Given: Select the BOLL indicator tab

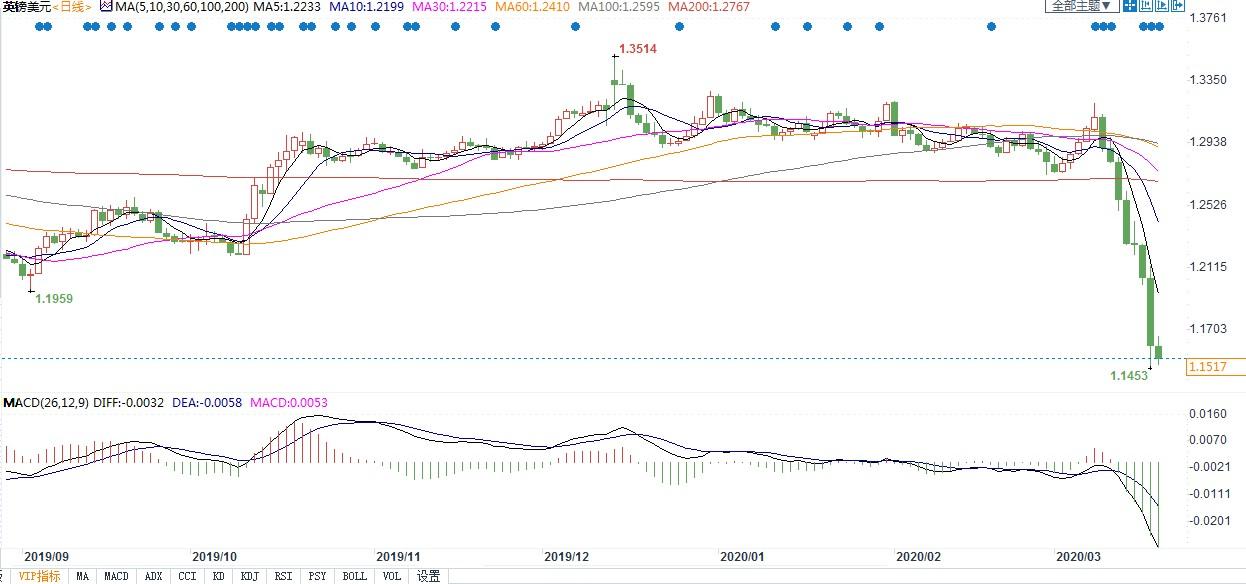Looking at the screenshot, I should pos(354,576).
